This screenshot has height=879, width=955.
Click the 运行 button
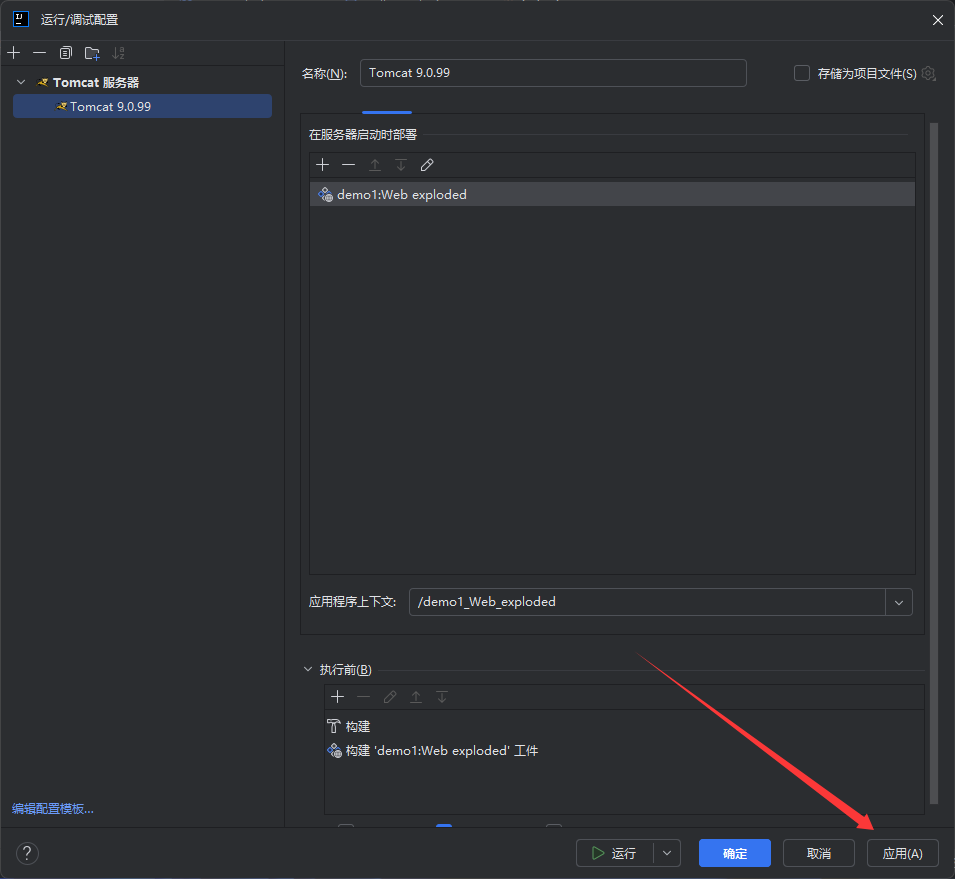615,853
